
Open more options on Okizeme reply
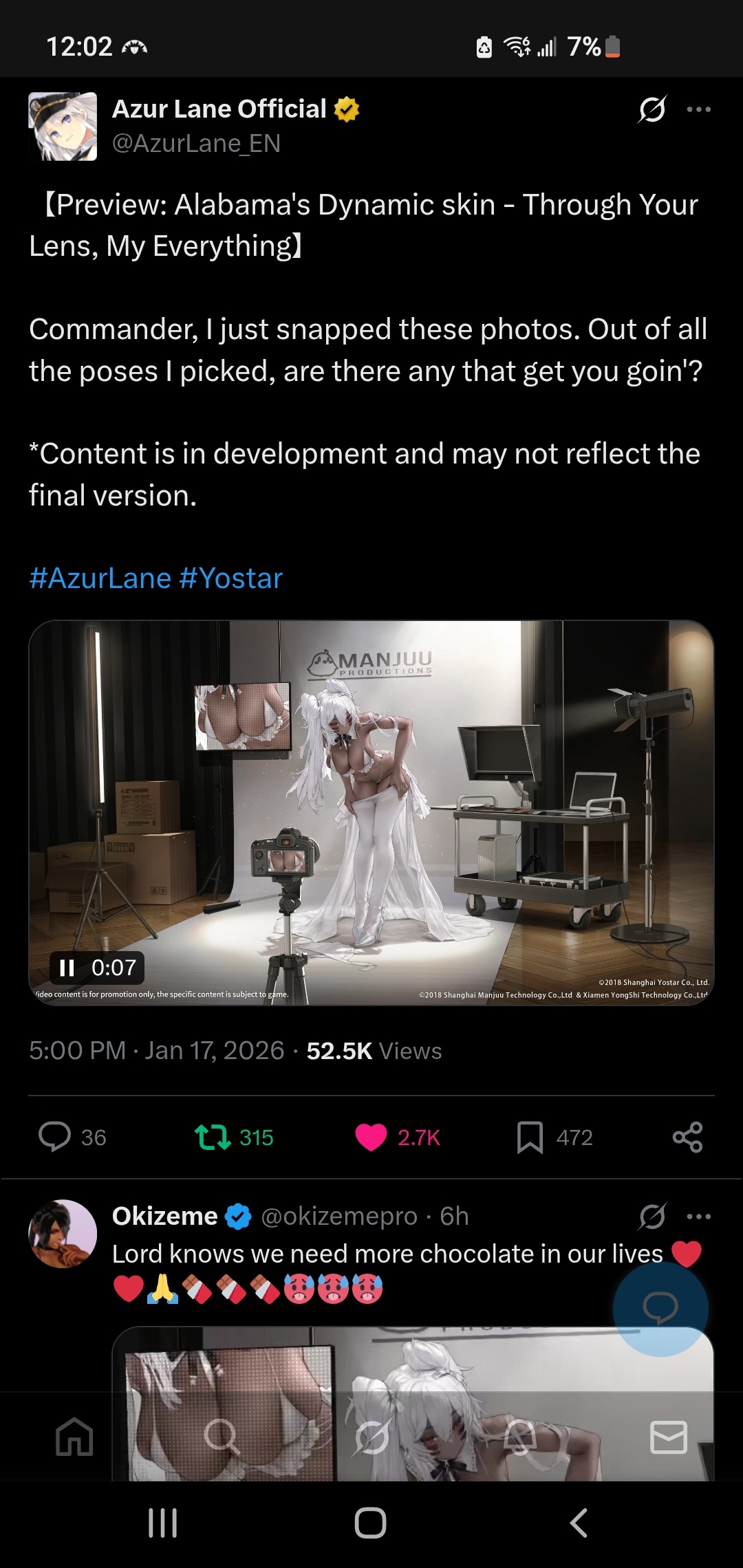[699, 1216]
